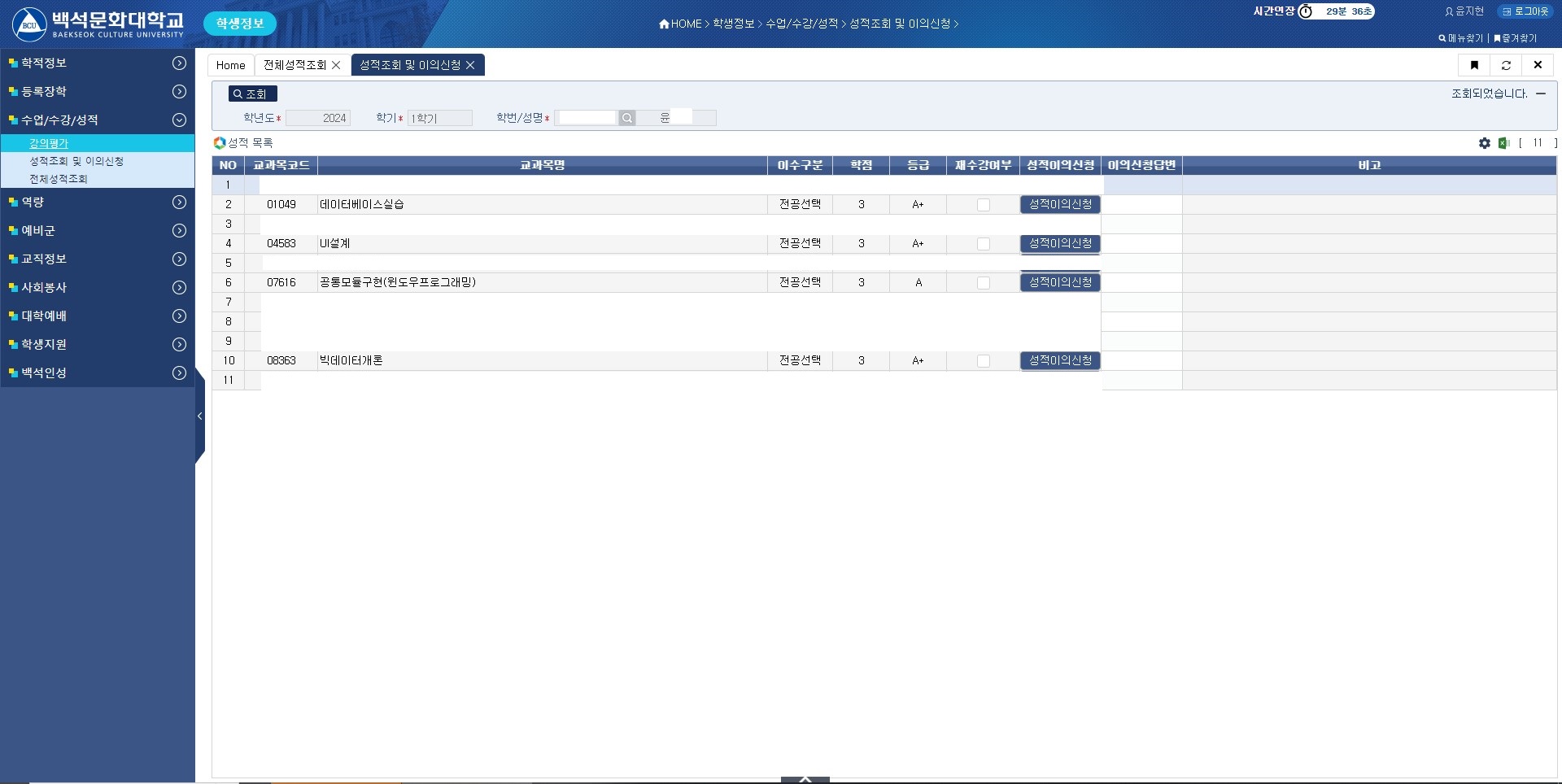Image resolution: width=1562 pixels, height=784 pixels.
Task: Toggle the retake checkbox for 빅데이터개론
Action: tap(984, 361)
